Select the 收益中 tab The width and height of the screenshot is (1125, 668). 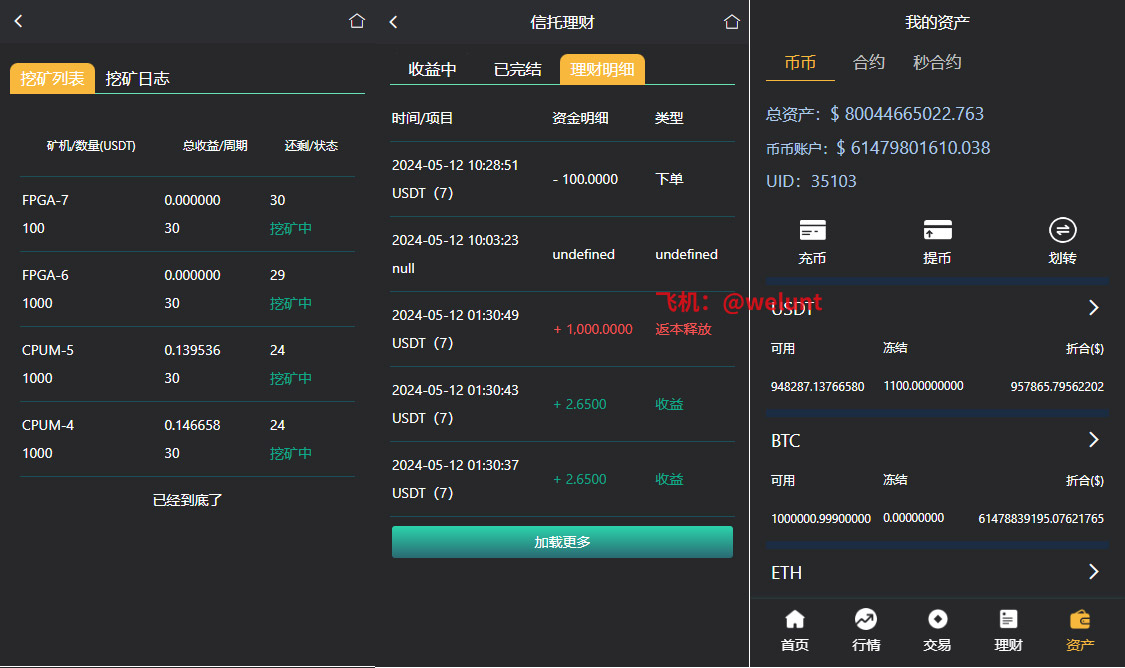(432, 69)
